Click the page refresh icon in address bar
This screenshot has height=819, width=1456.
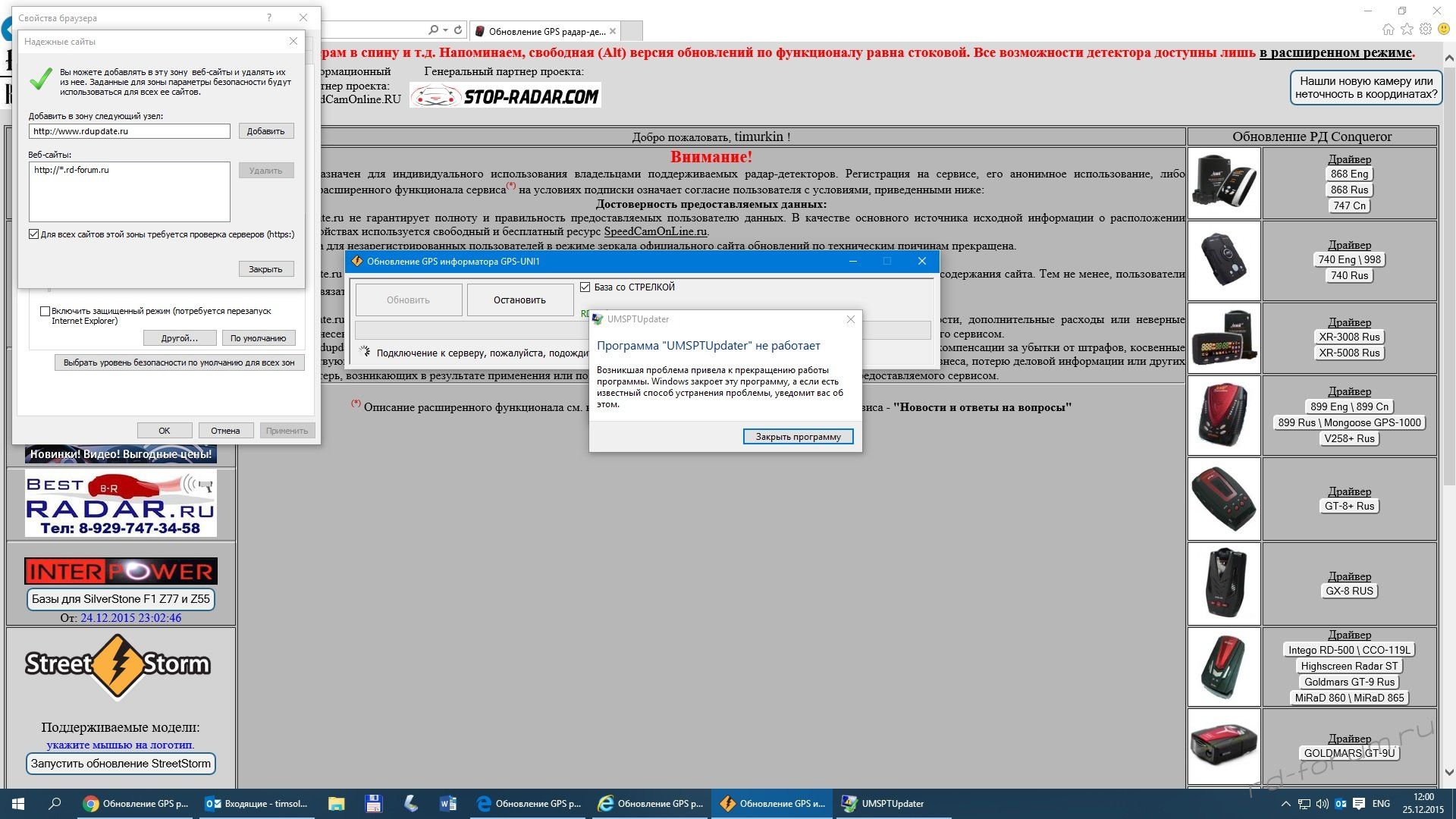coord(458,30)
